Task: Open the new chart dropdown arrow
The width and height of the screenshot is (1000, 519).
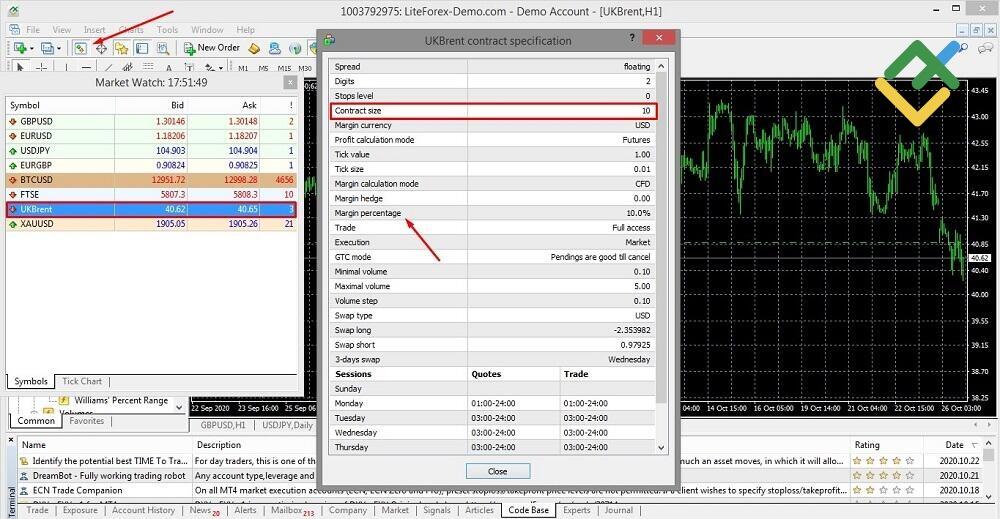Action: [x=33, y=48]
